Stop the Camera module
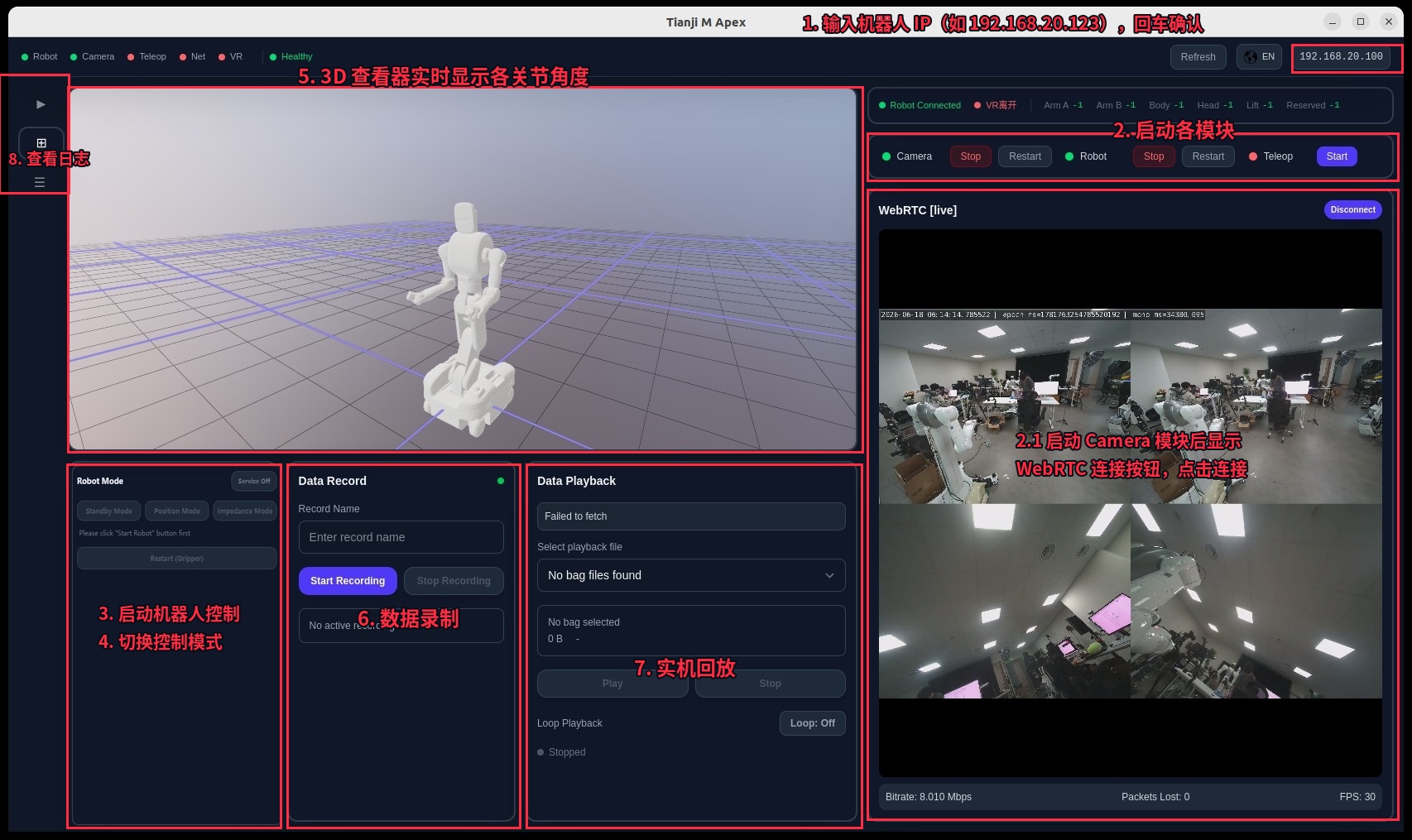The image size is (1412, 840). click(971, 156)
